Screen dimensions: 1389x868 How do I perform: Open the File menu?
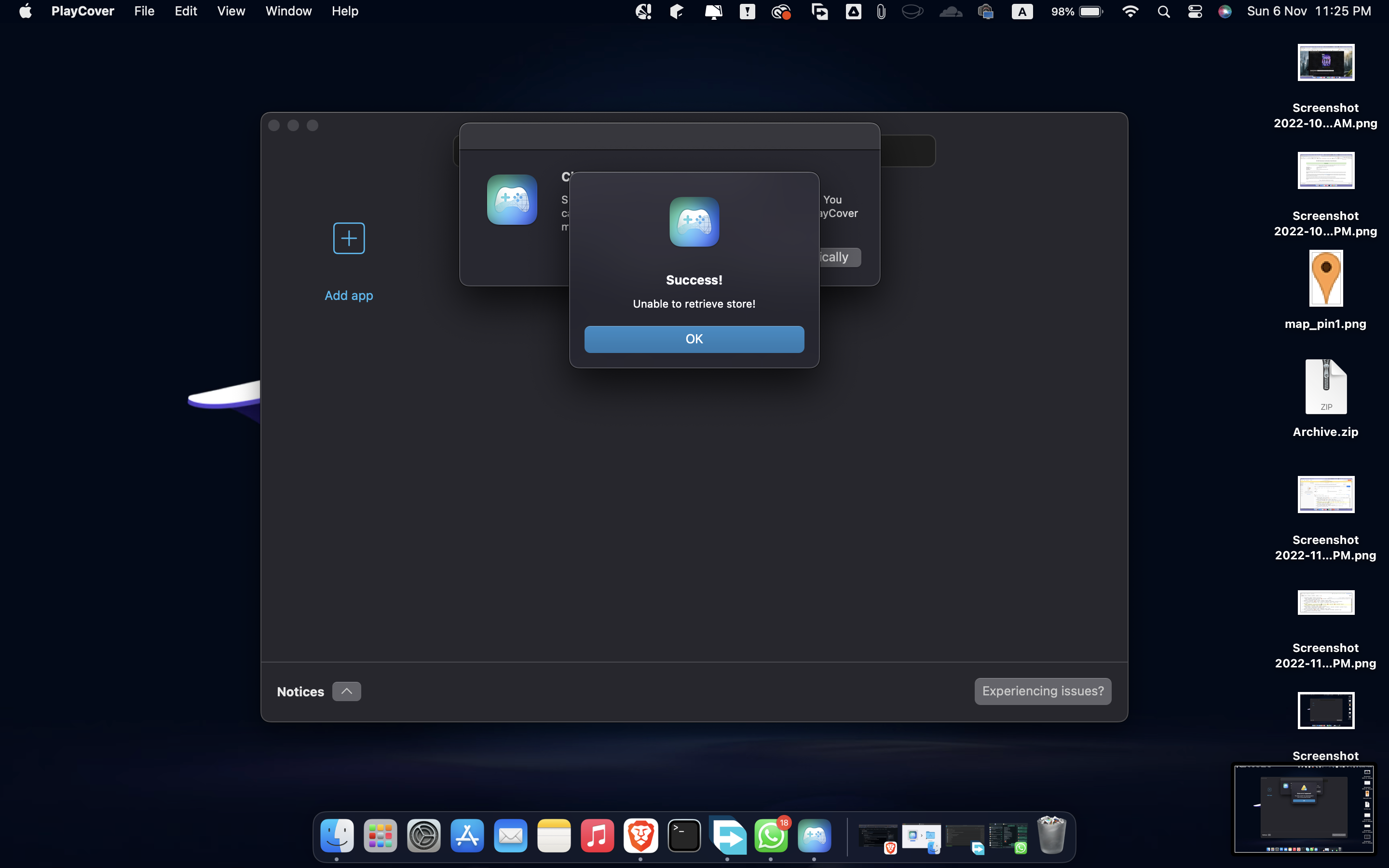(x=144, y=12)
